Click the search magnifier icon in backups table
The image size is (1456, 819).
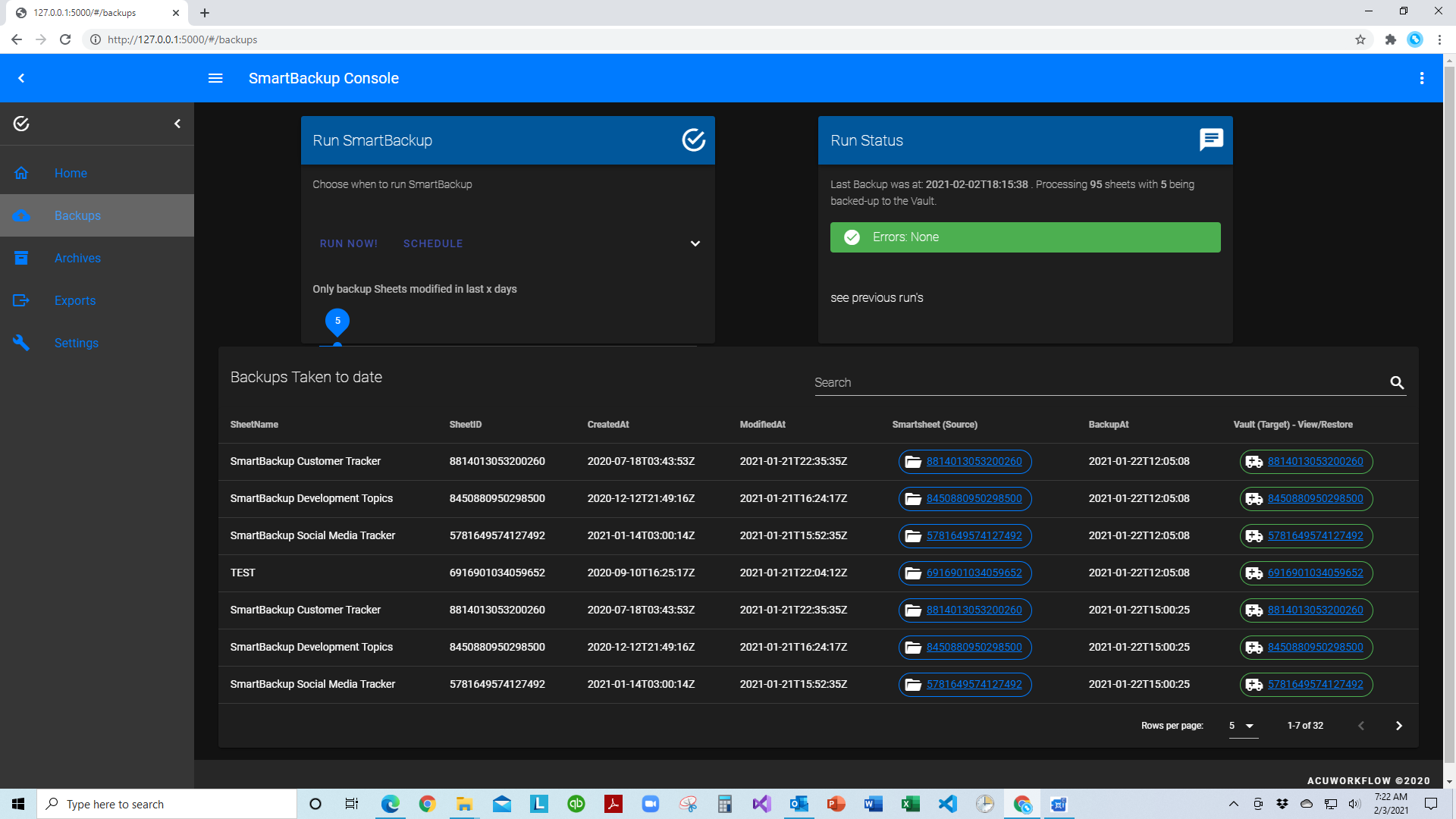coord(1397,383)
